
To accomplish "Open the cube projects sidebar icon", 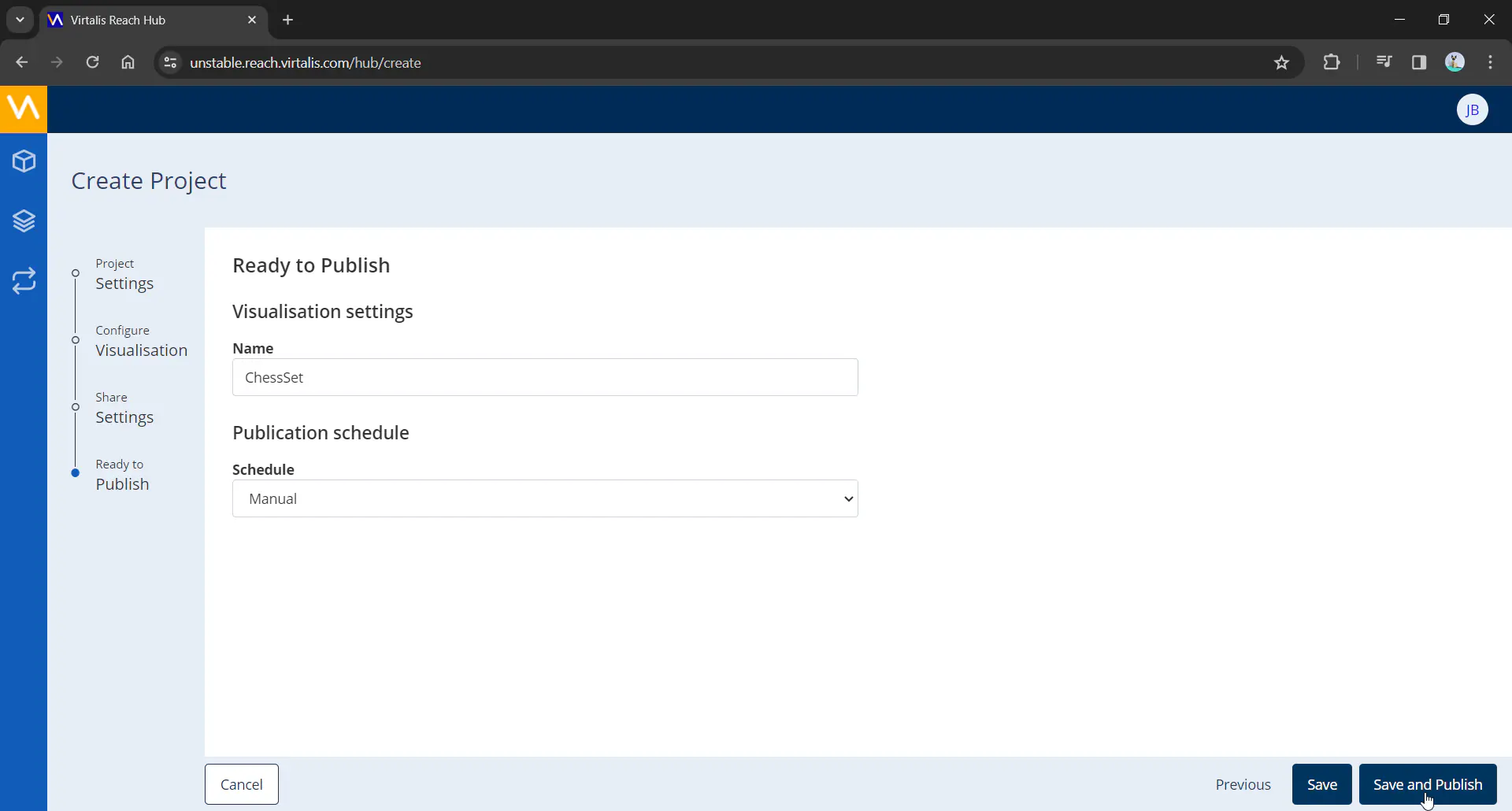I will tap(24, 161).
